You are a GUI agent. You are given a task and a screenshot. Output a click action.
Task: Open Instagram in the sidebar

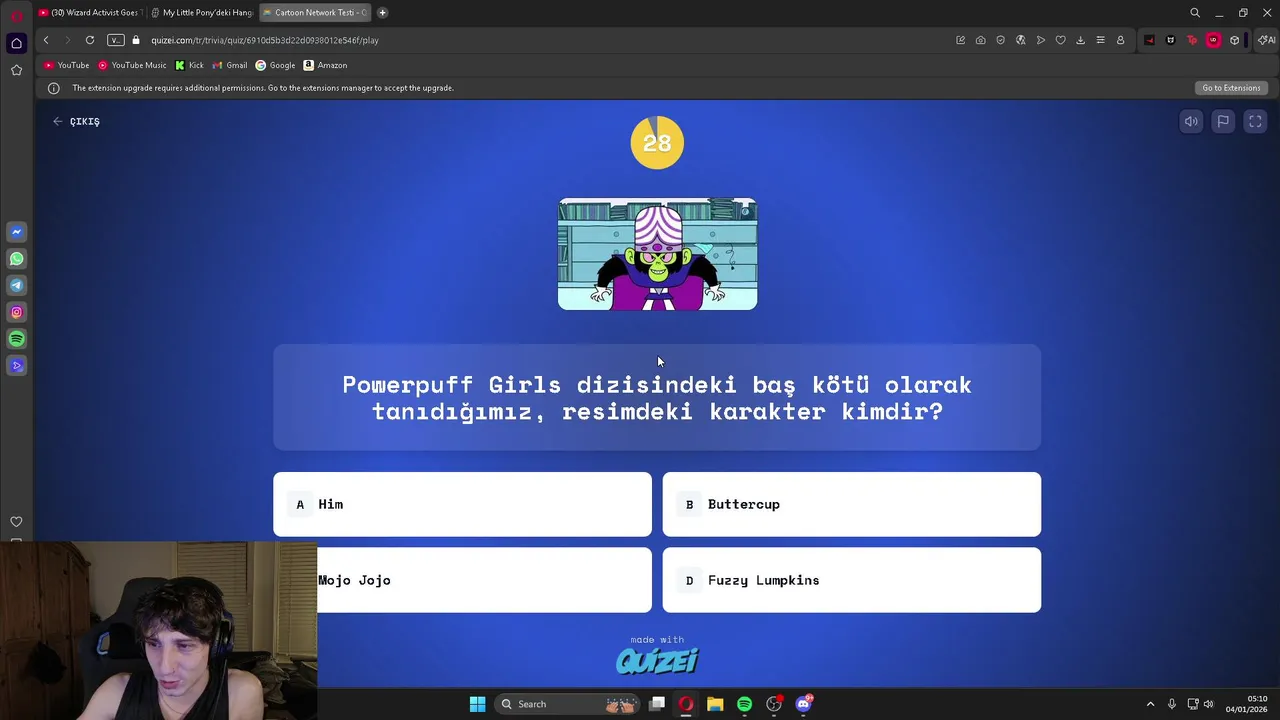click(16, 312)
